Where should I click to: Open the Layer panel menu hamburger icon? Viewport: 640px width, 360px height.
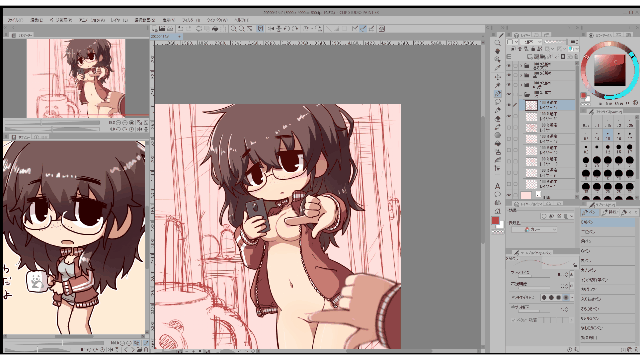(509, 57)
